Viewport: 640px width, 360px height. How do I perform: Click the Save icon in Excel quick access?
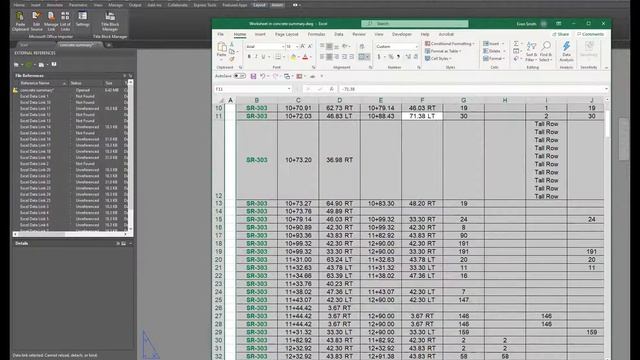point(253,76)
